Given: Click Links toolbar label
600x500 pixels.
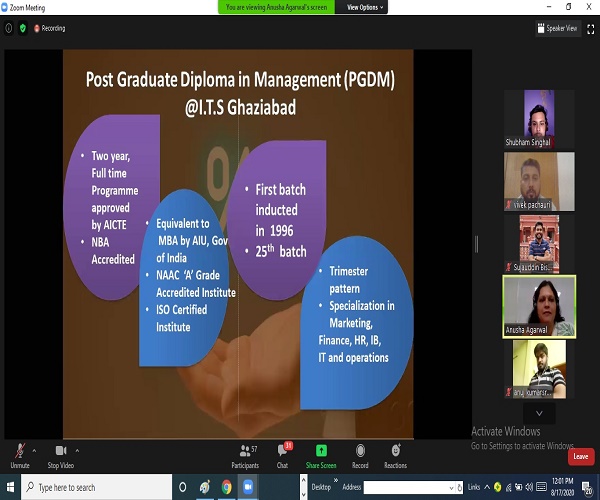Looking at the screenshot, I should 474,487.
